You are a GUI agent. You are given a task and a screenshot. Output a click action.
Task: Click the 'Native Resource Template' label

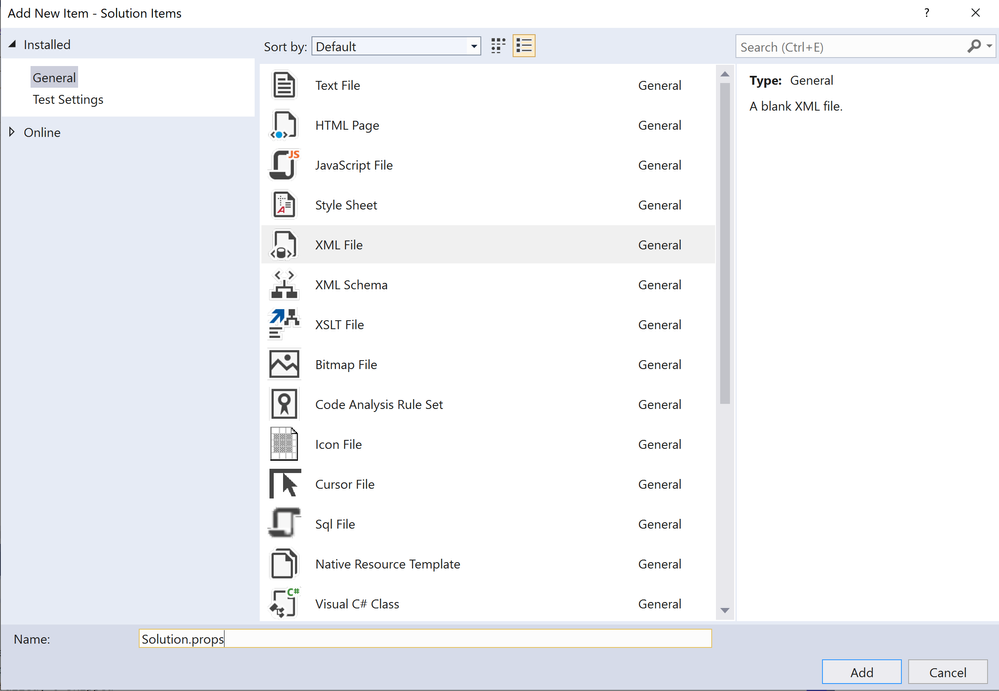(387, 564)
